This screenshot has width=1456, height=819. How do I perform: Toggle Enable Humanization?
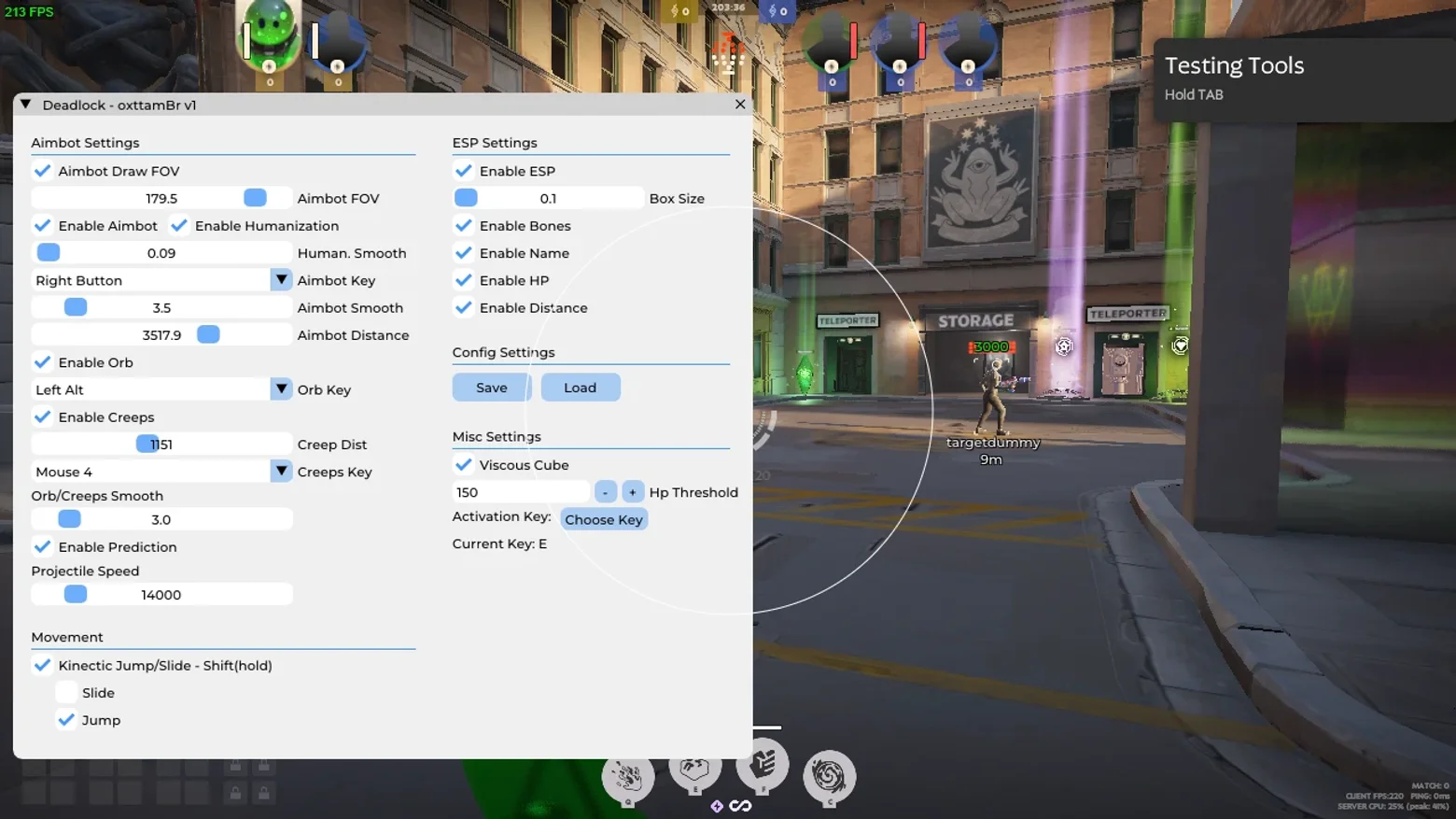click(x=179, y=226)
